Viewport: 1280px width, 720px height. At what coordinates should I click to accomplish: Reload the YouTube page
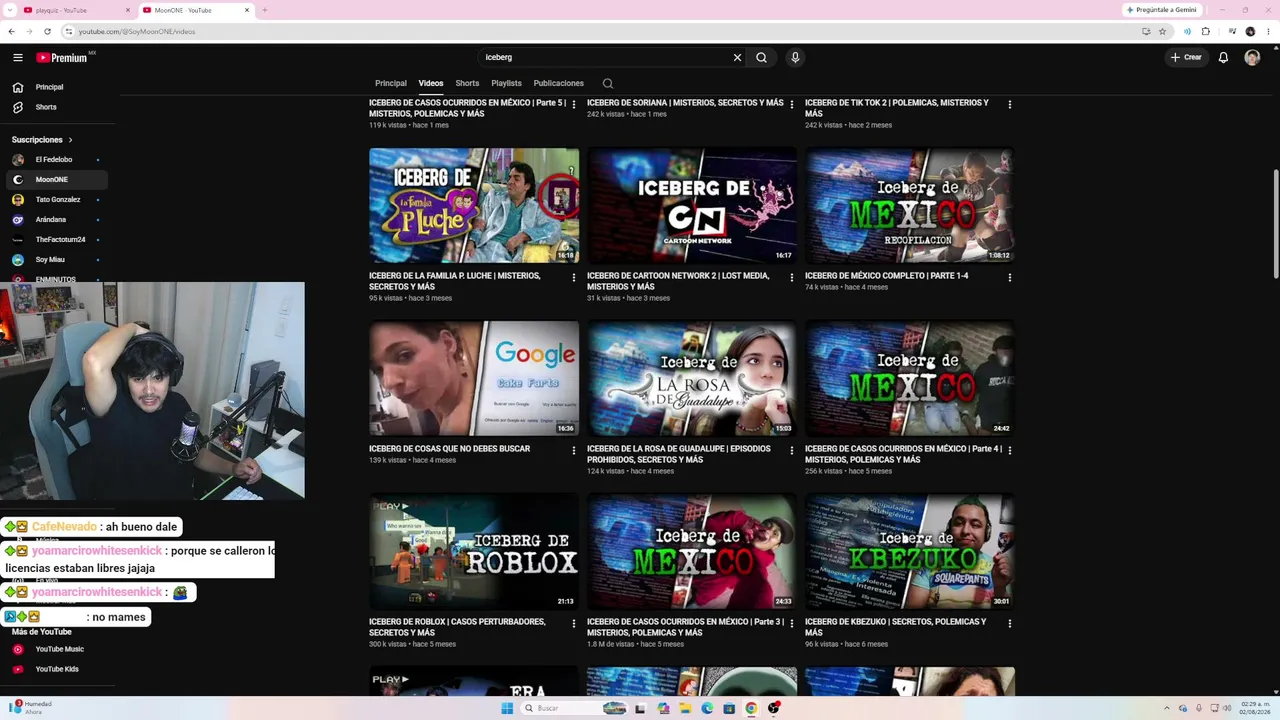(47, 31)
